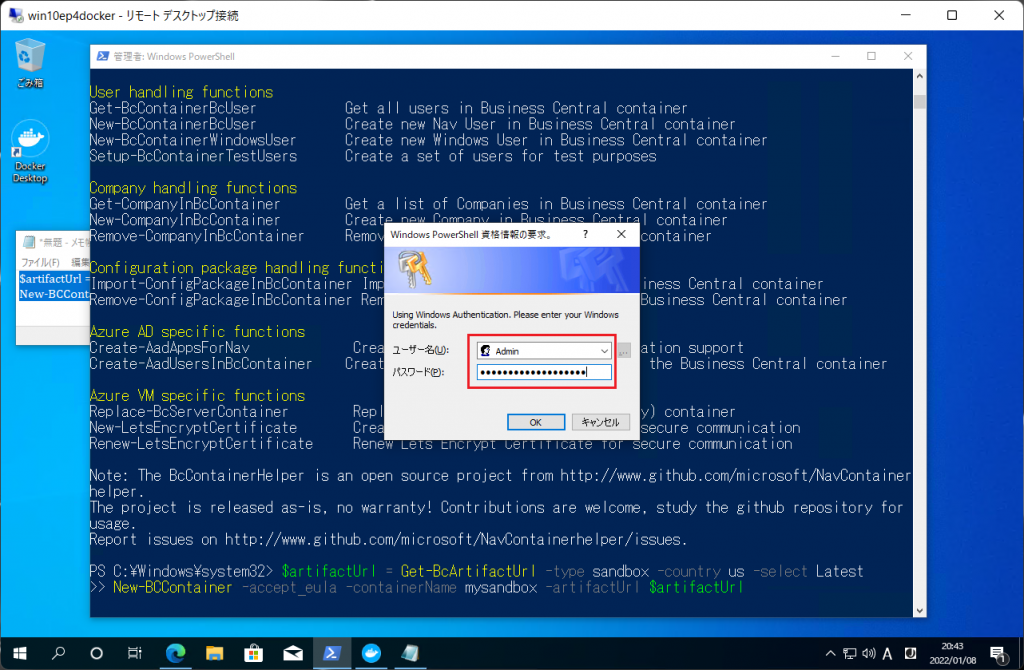1024x670 pixels.
Task: Open the Windows Start menu
Action: 20,653
